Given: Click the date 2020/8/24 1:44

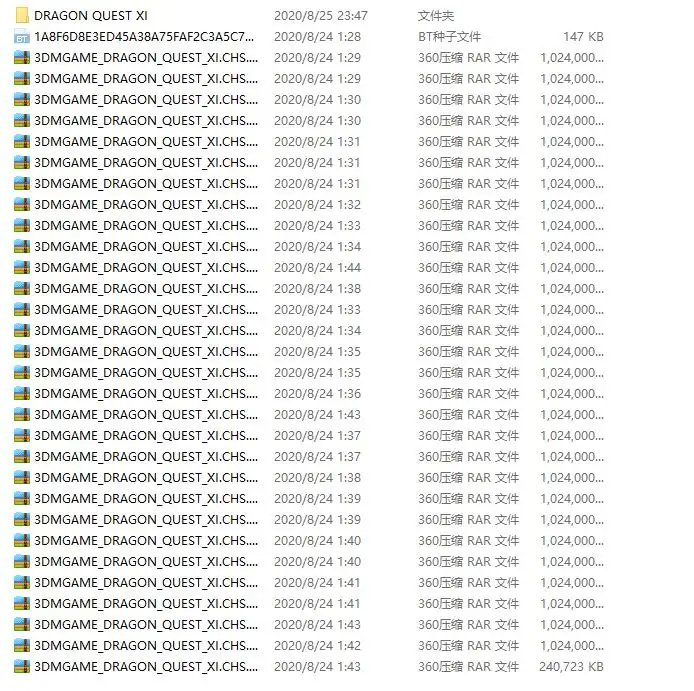Looking at the screenshot, I should click(x=317, y=267).
